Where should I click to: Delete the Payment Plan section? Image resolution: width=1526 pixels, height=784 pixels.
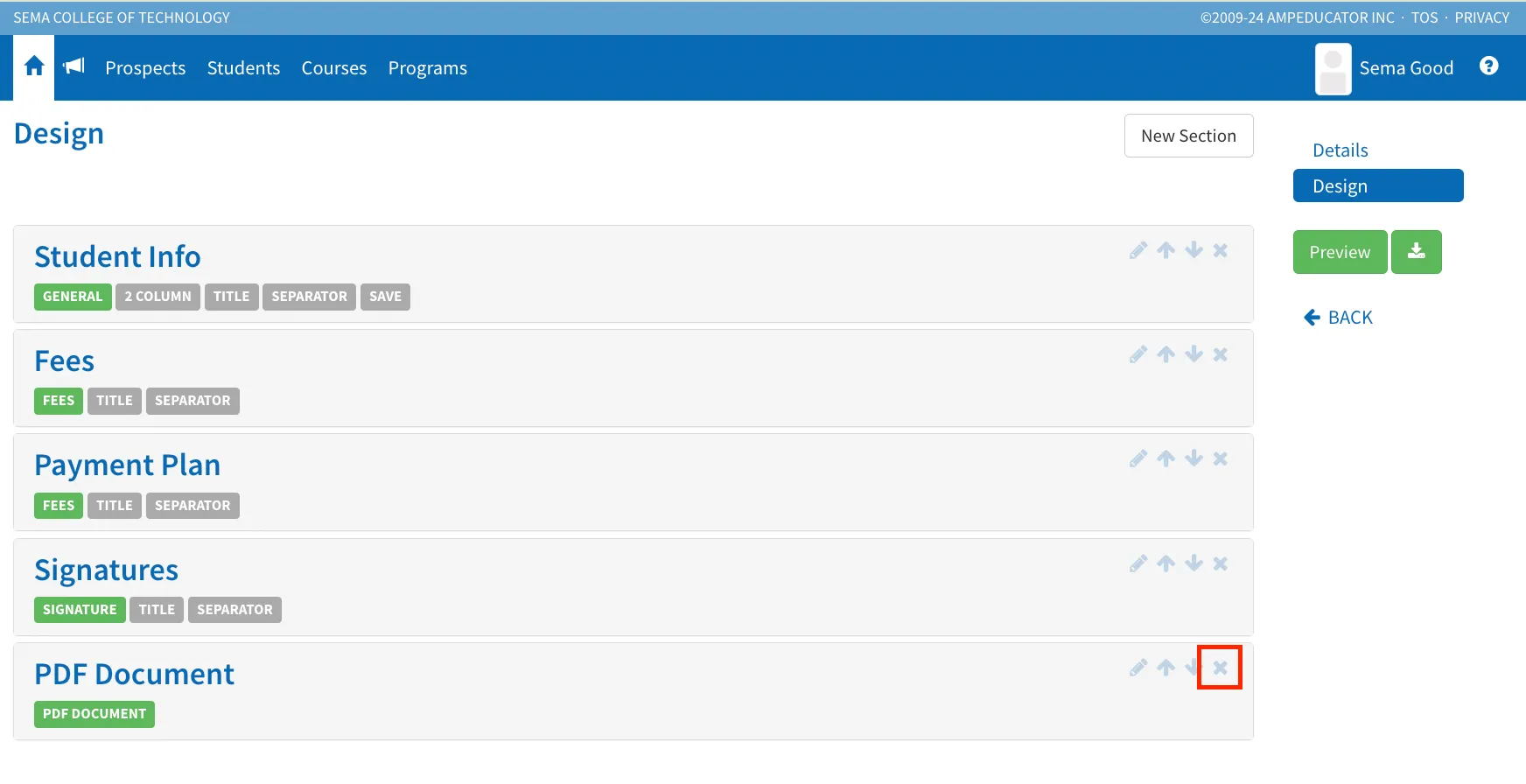pos(1221,458)
